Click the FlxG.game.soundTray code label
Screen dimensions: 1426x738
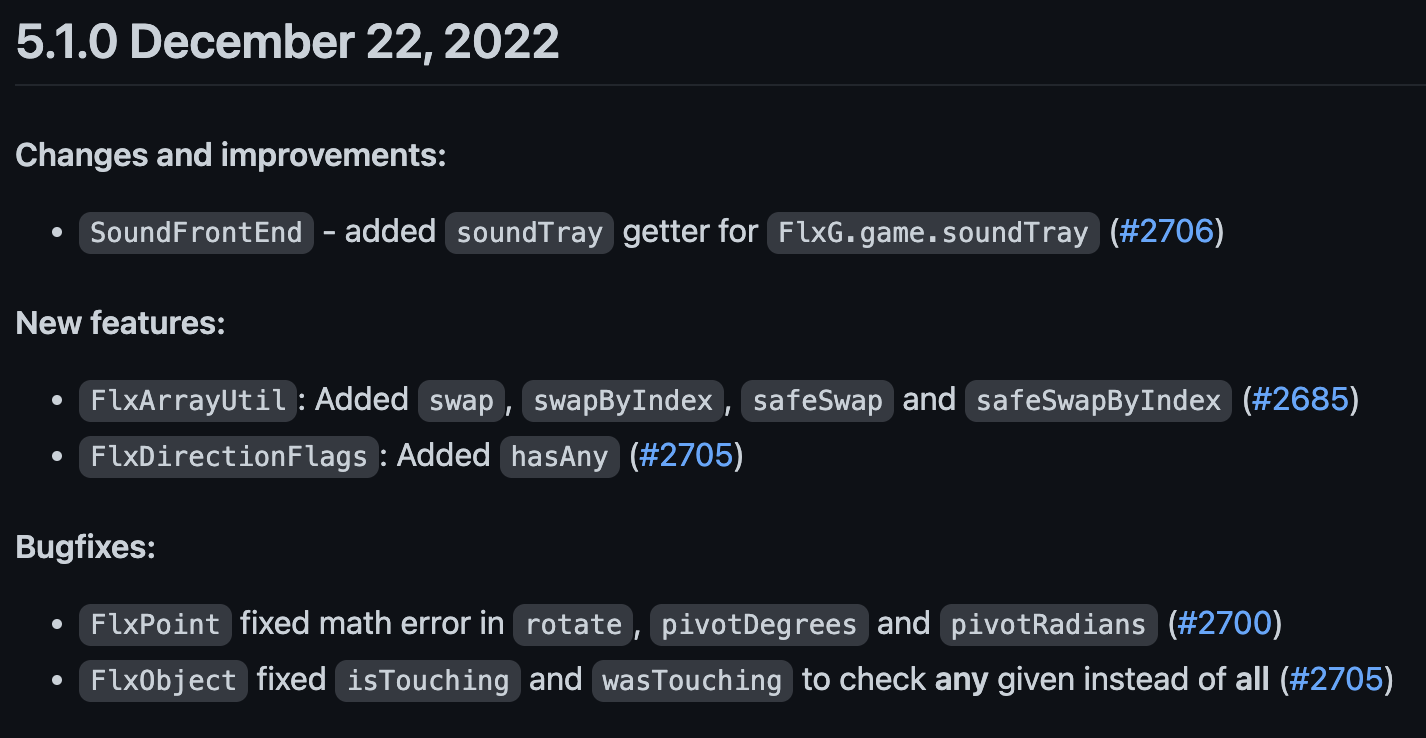coord(932,232)
